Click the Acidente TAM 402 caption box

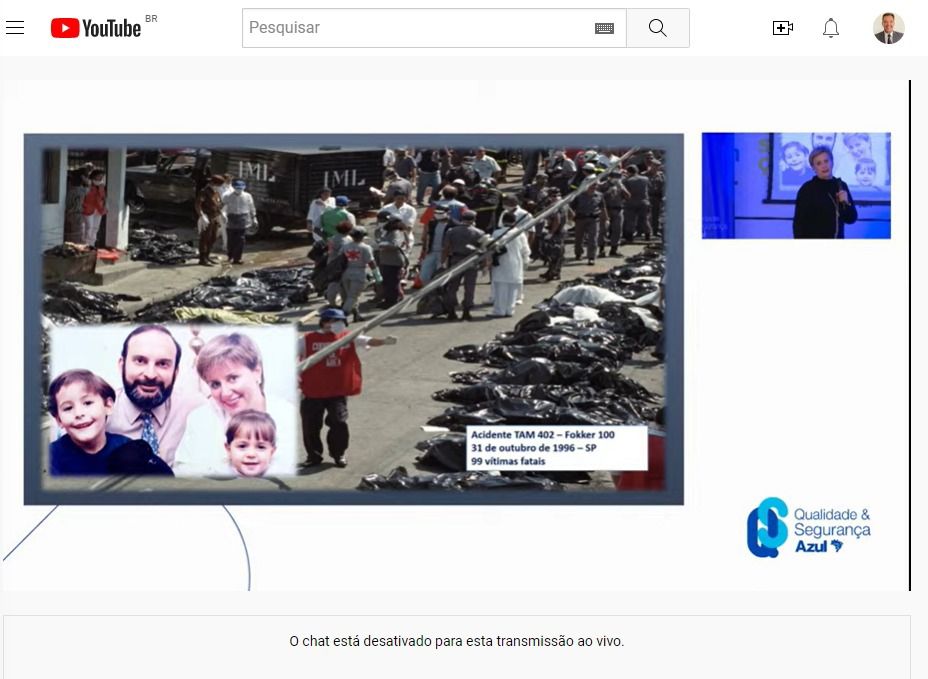(557, 448)
